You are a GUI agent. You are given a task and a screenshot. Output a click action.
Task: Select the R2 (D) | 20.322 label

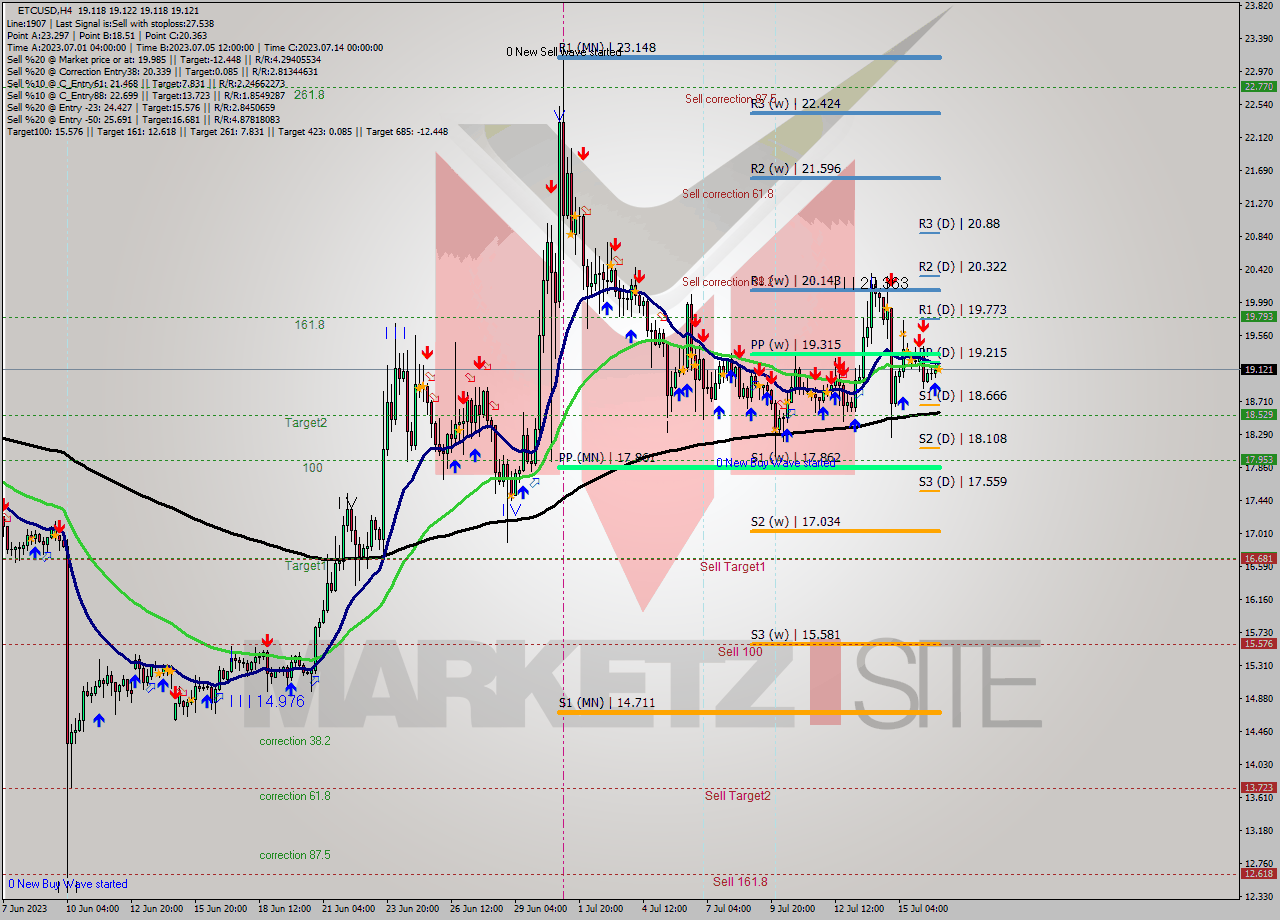point(962,267)
